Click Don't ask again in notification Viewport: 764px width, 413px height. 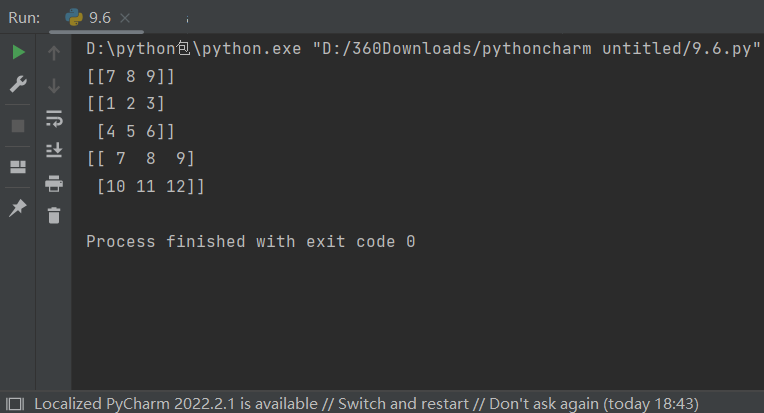(544, 404)
